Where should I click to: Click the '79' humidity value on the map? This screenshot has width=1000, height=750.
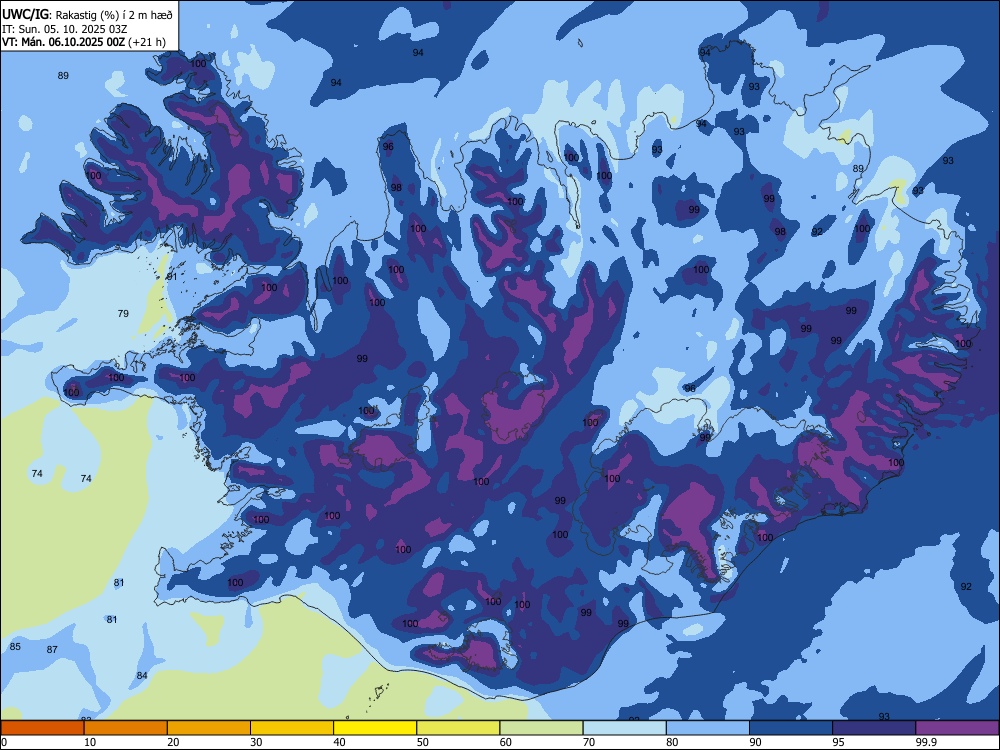123,313
